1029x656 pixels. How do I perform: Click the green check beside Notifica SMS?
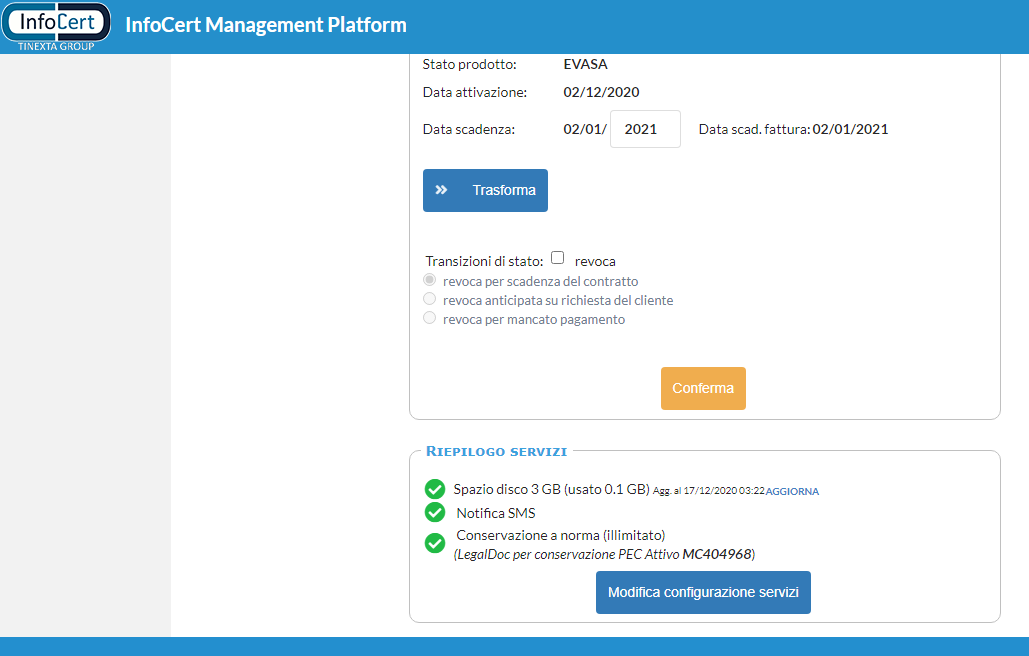435,512
